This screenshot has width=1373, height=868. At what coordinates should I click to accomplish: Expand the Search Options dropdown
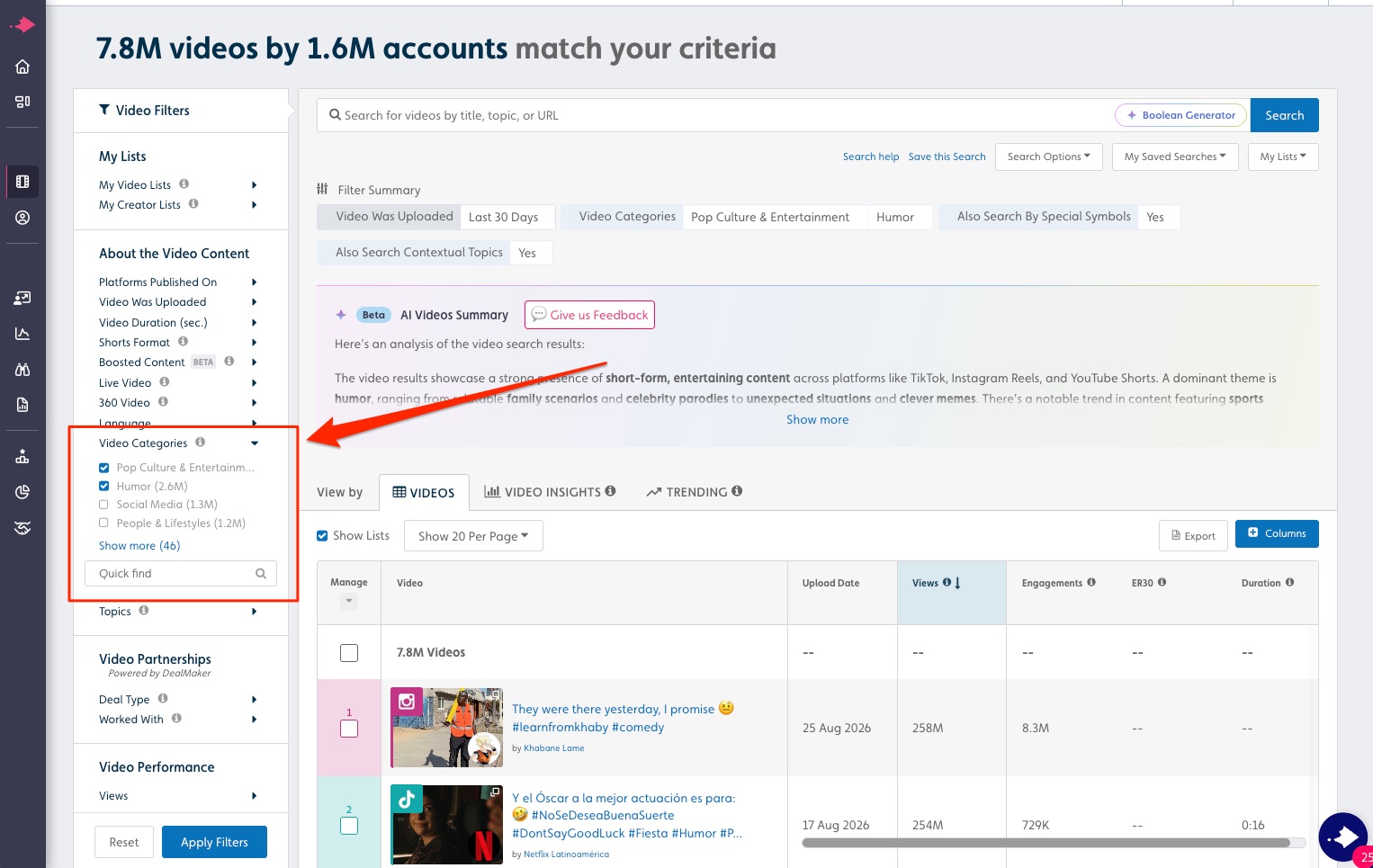[x=1048, y=157]
